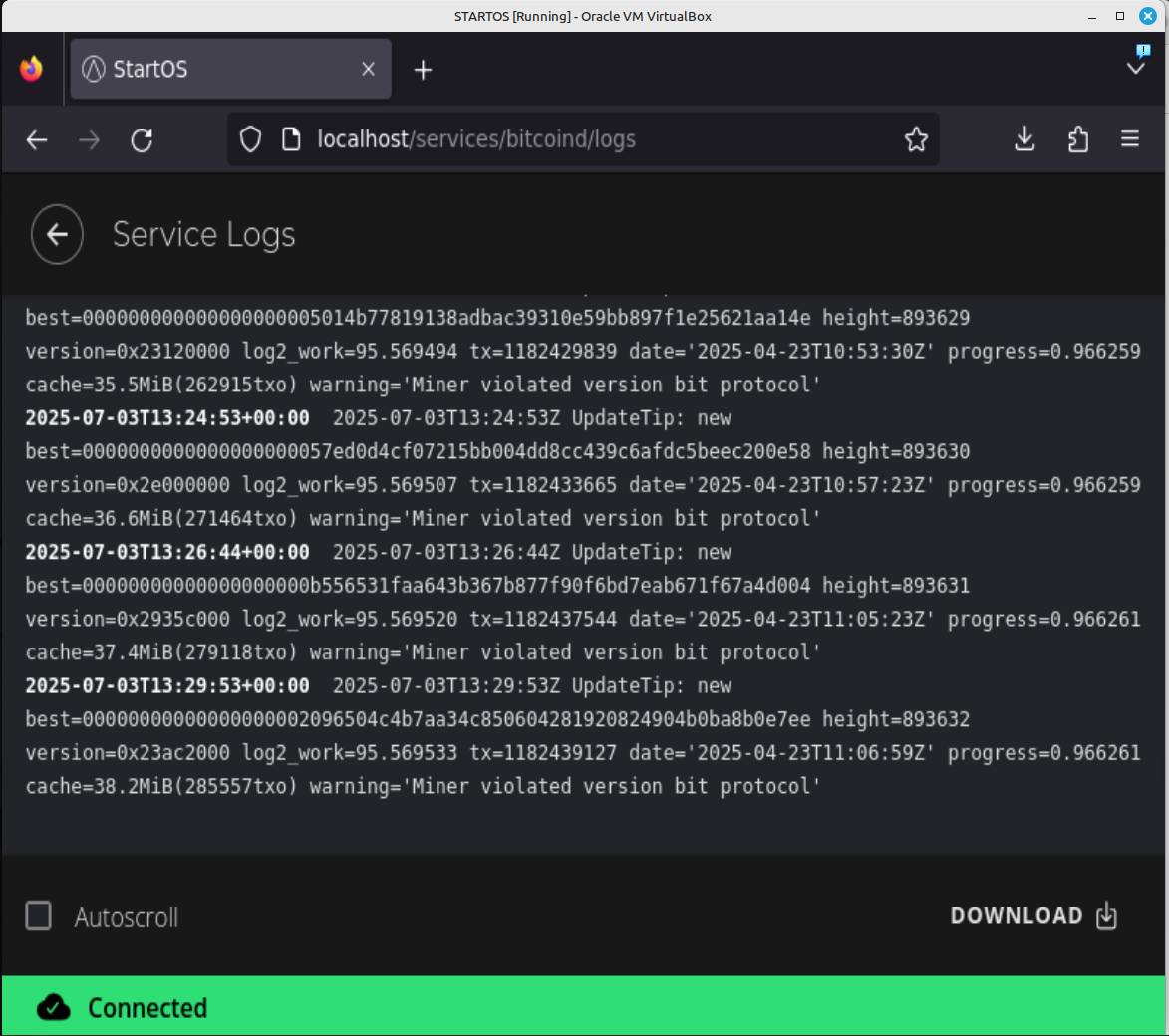Return from Service Logs with back arrow

pyautogui.click(x=57, y=234)
